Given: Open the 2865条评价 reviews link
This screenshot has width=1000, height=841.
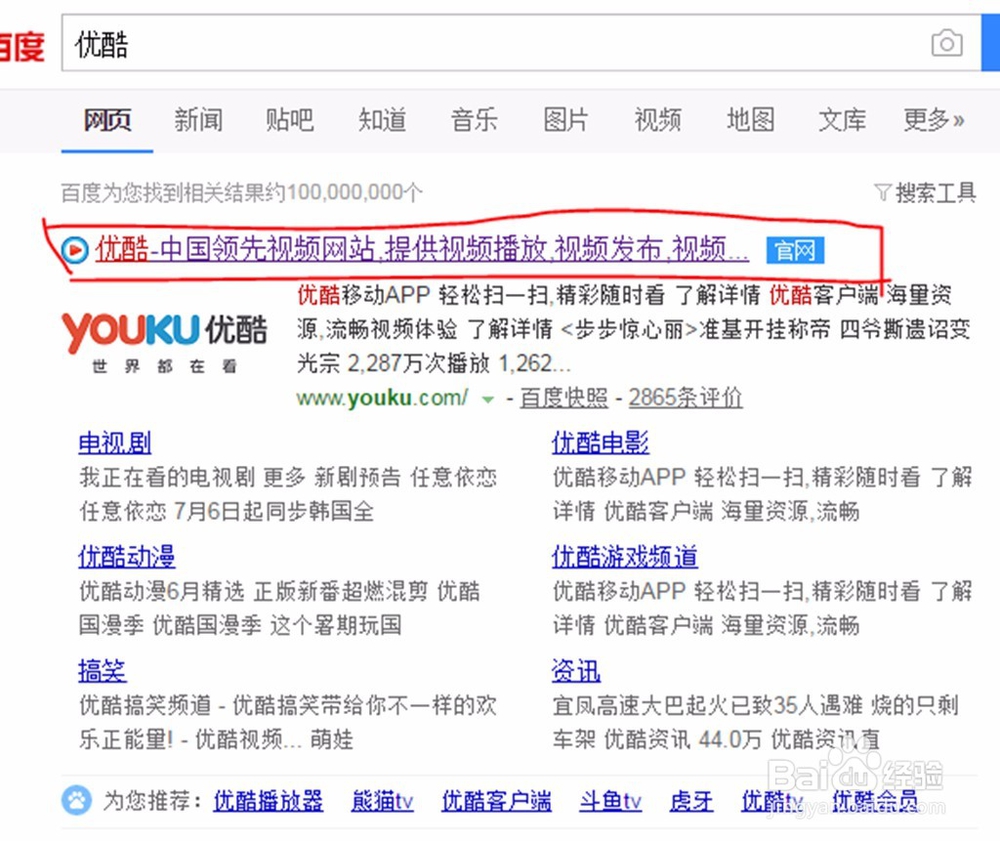Looking at the screenshot, I should pos(686,398).
